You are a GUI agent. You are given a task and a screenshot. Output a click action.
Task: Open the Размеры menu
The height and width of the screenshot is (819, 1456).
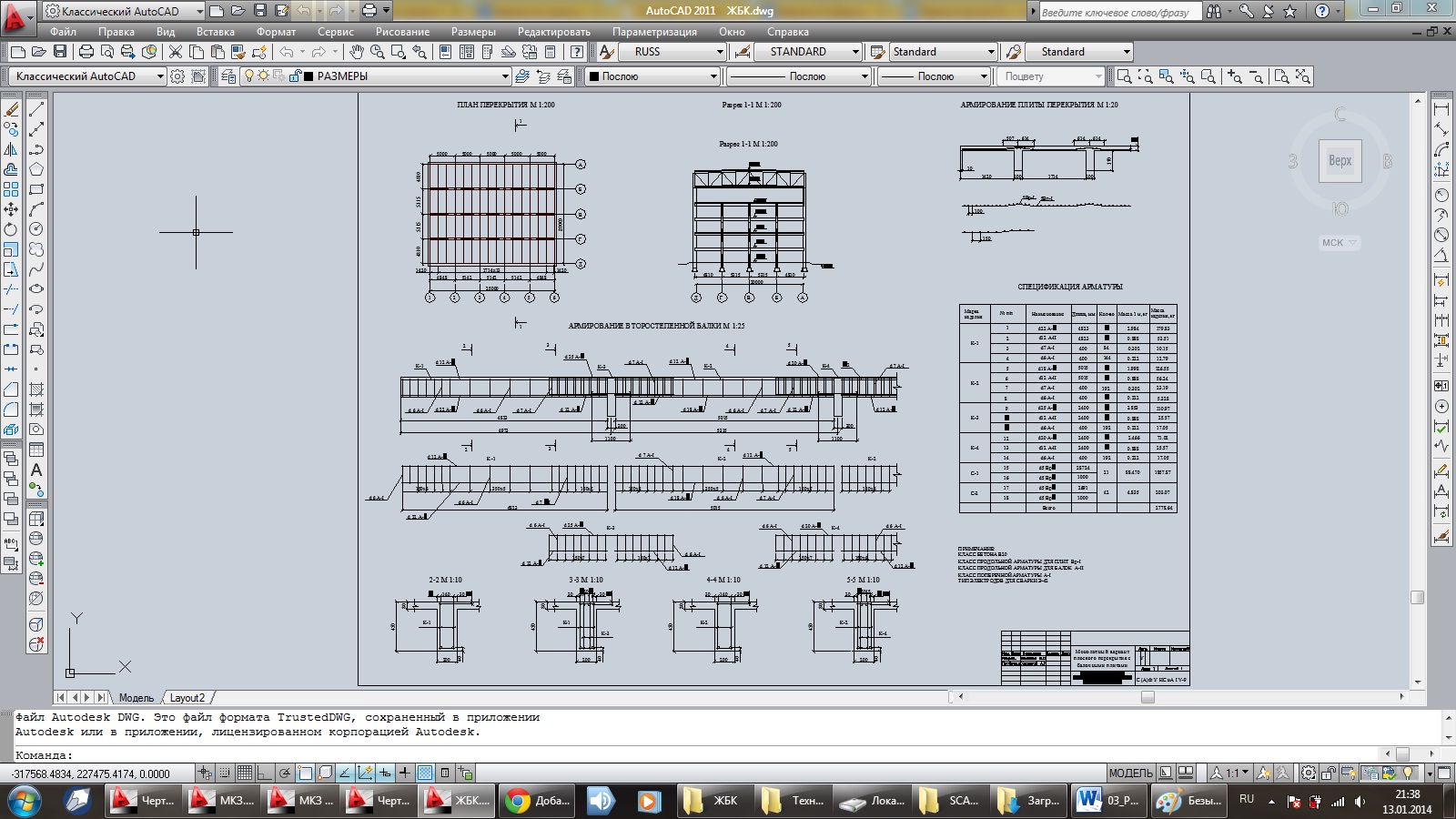tap(473, 32)
